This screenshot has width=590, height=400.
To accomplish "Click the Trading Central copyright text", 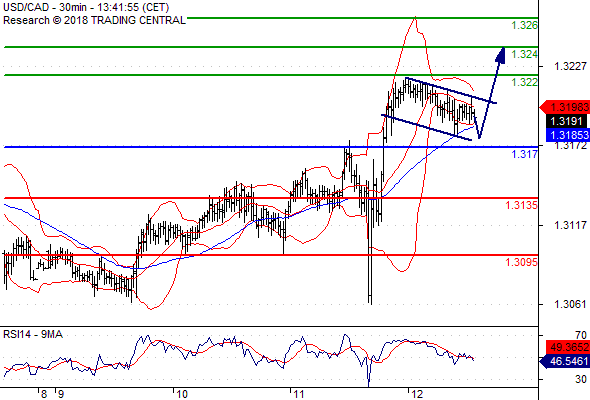I will point(94,20).
